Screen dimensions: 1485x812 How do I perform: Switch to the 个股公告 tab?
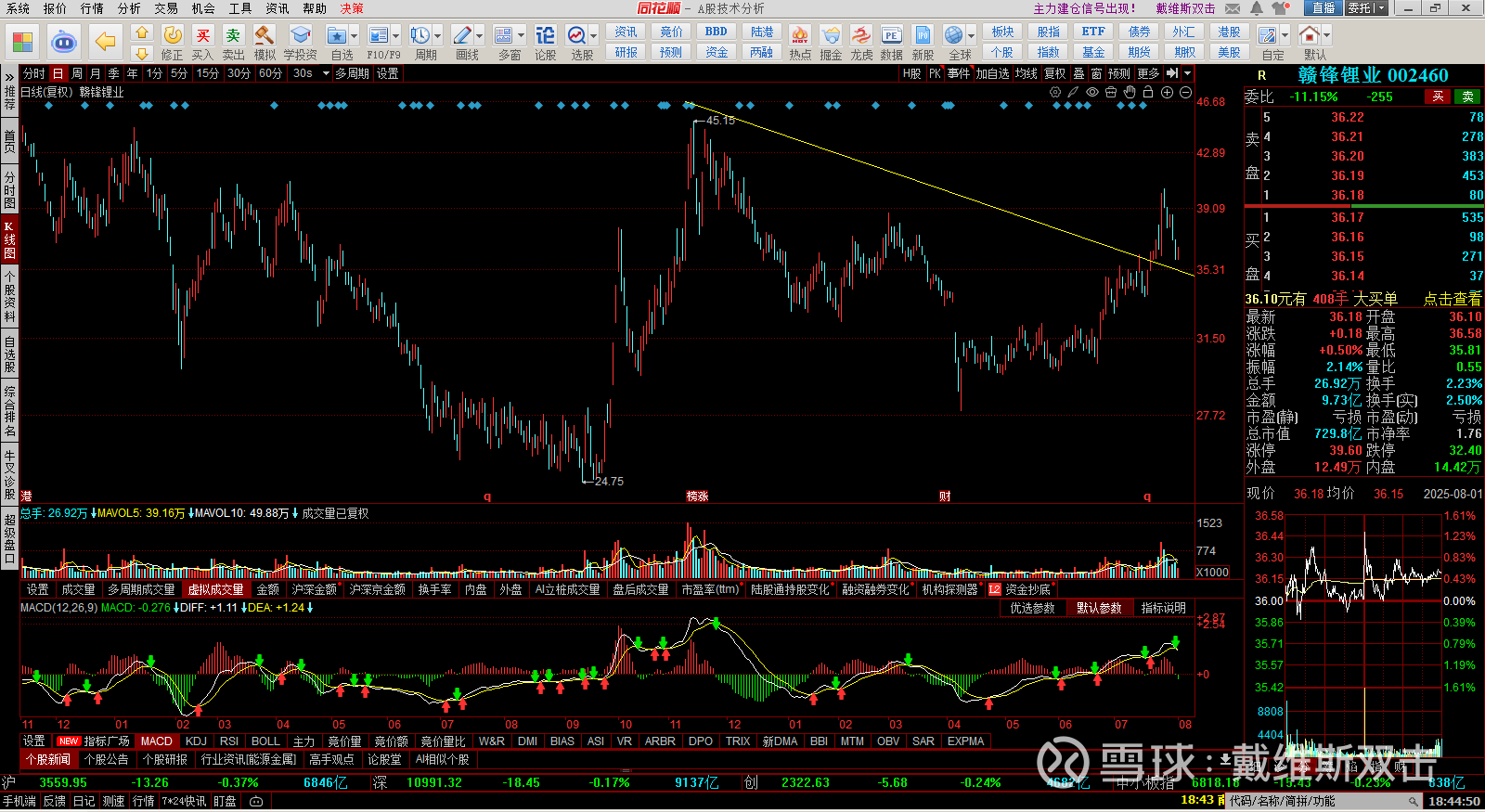tap(107, 759)
